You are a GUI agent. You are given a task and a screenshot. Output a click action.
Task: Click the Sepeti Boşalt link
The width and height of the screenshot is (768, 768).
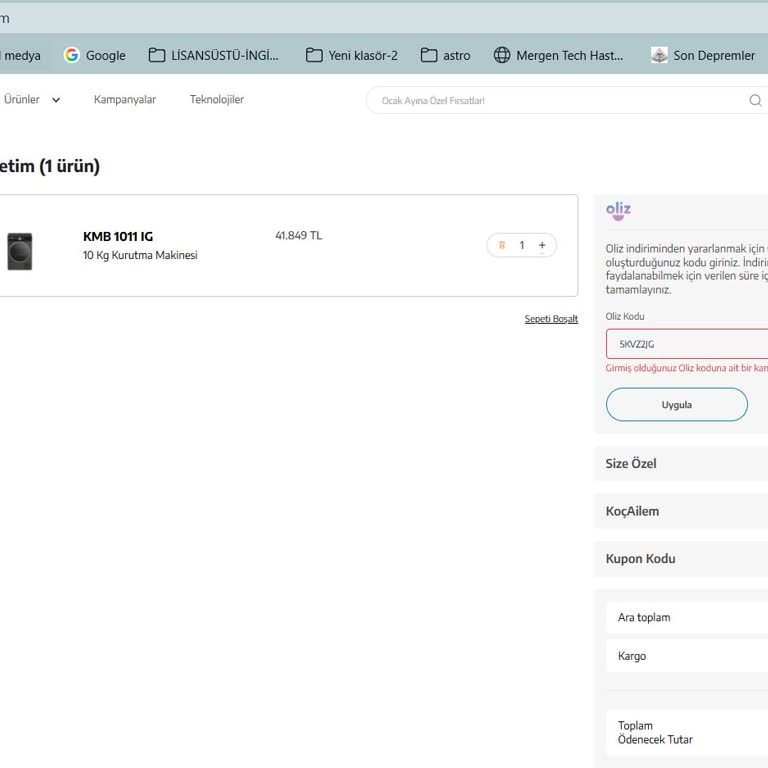coord(551,319)
